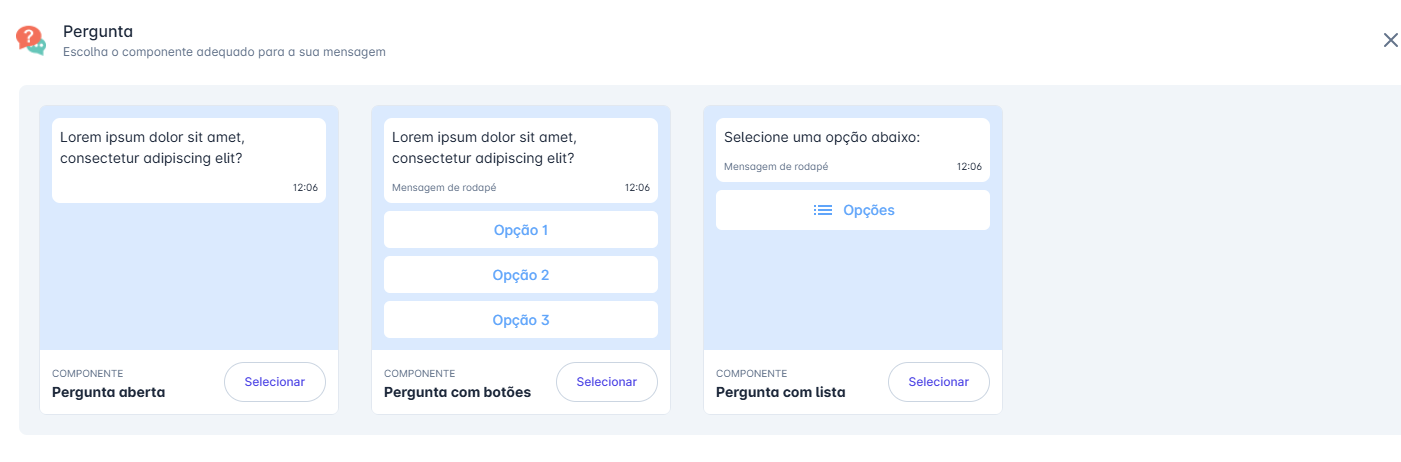The image size is (1401, 462).
Task: Select the Pergunta aberta component
Action: 275,382
